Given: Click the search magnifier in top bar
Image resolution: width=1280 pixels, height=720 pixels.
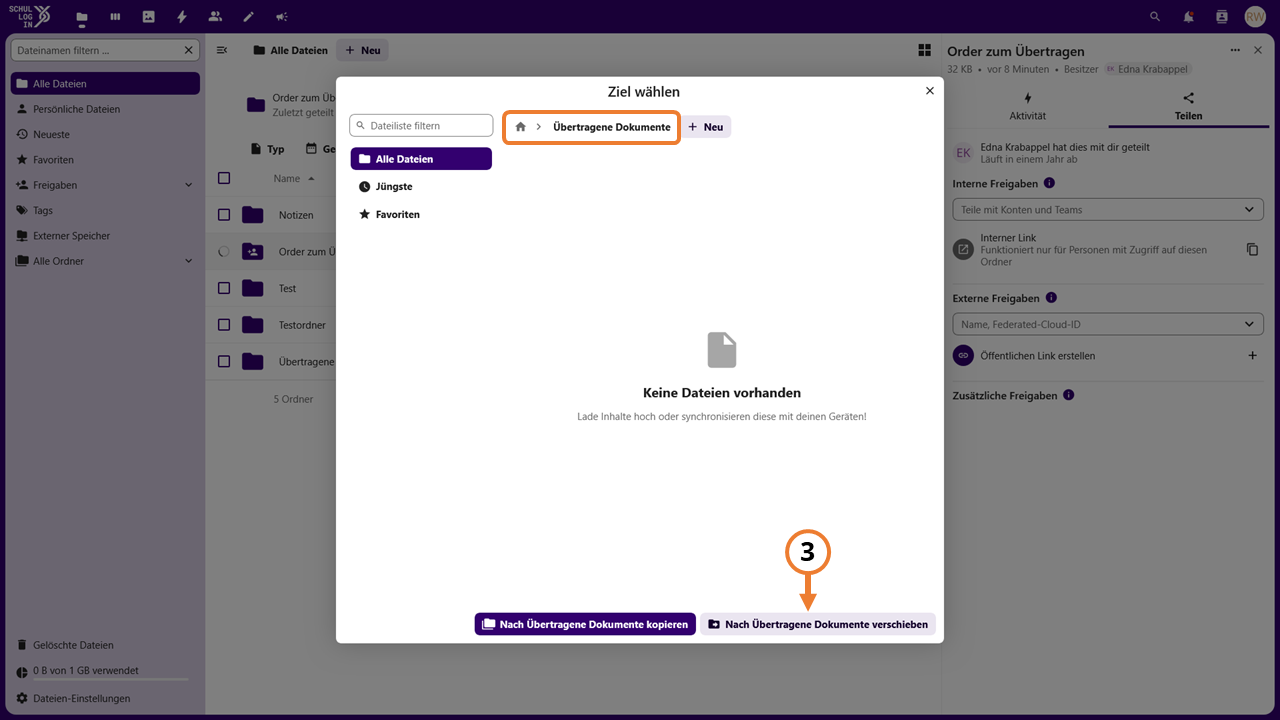Looking at the screenshot, I should (1155, 17).
